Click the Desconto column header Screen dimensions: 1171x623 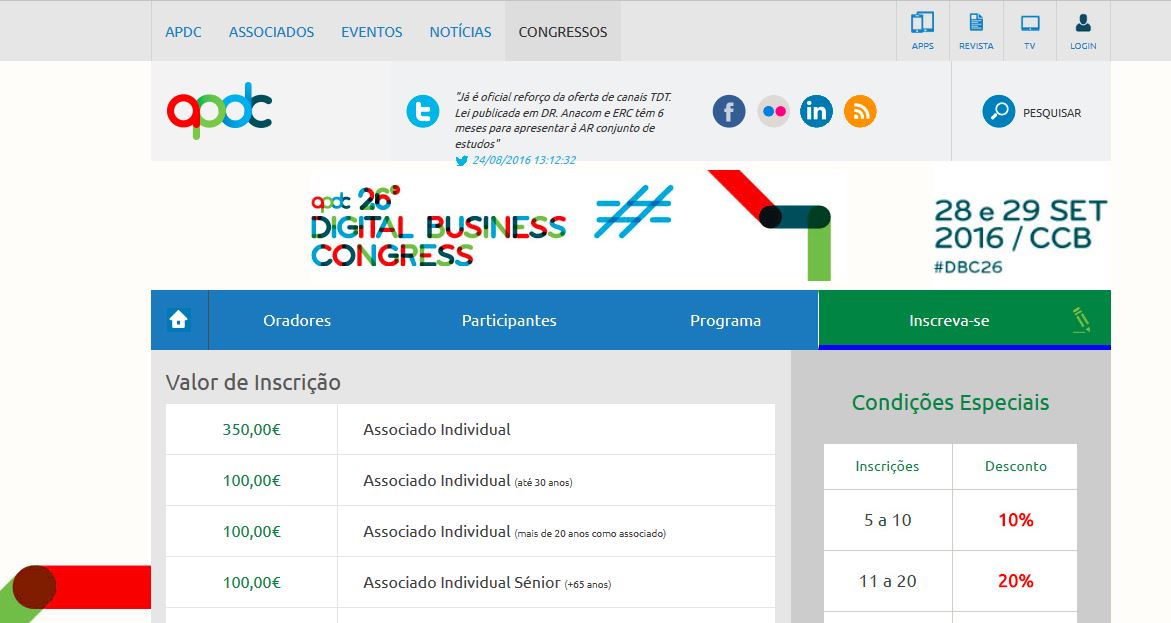coord(1016,466)
